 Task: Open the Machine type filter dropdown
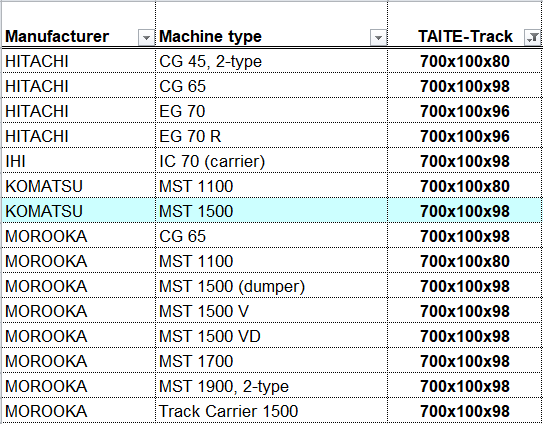pyautogui.click(x=378, y=37)
